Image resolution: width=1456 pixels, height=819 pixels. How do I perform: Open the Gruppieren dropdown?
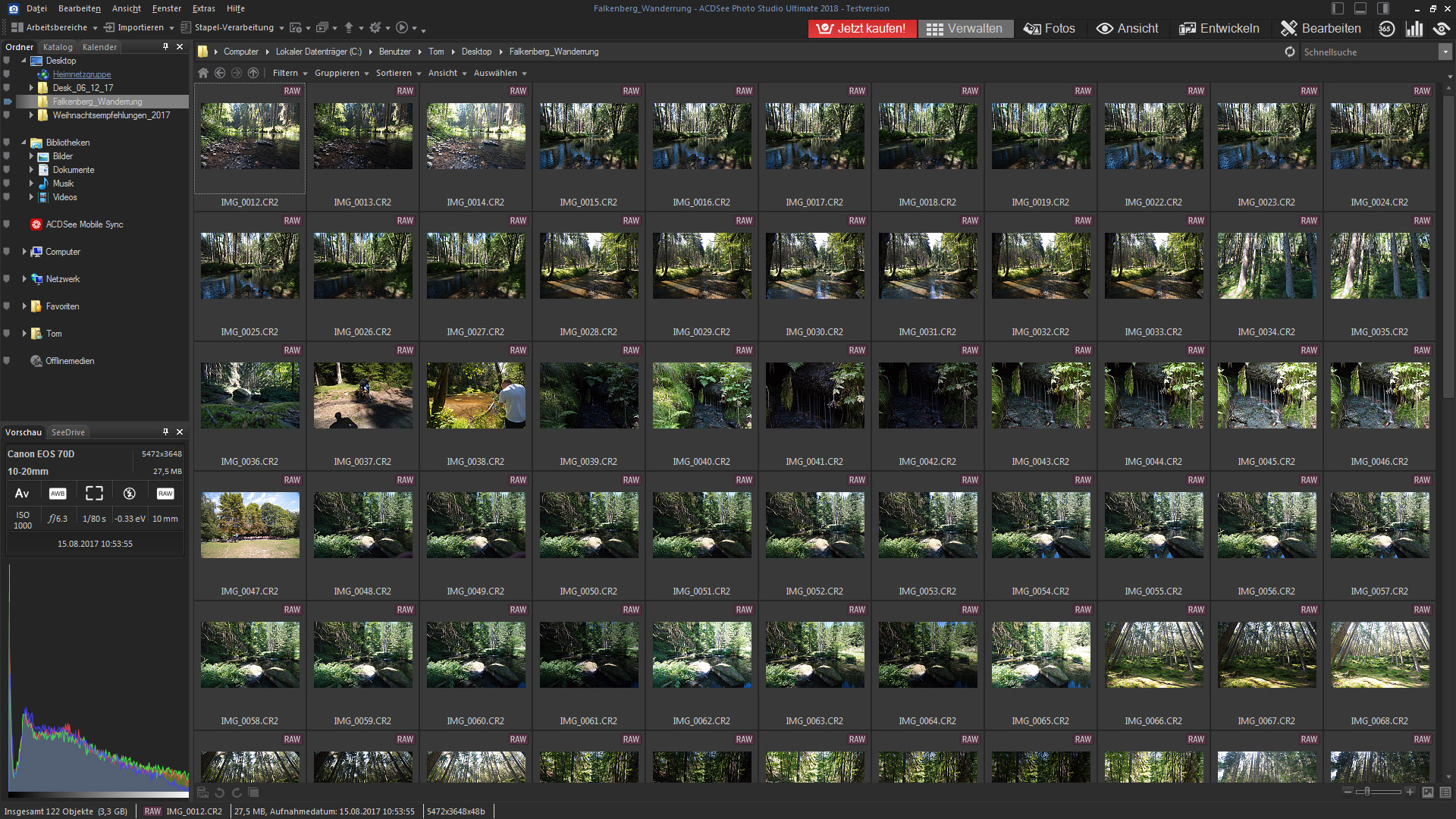pyautogui.click(x=341, y=73)
